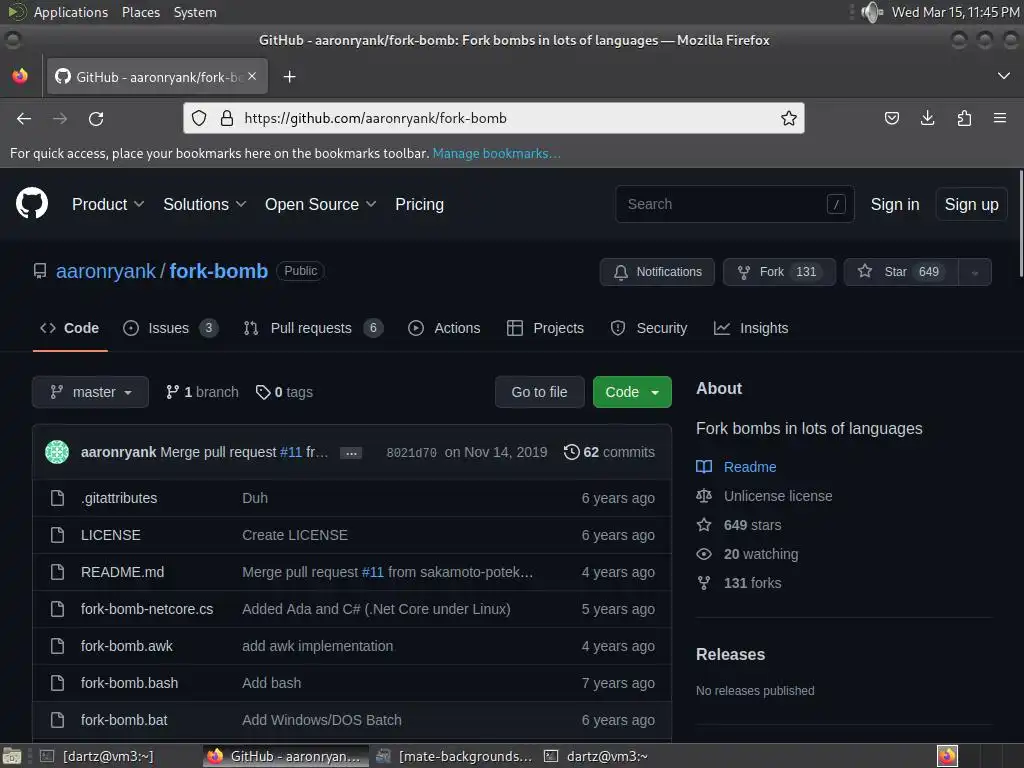This screenshot has height=768, width=1024.
Task: Click the fork icon beside 131 forks
Action: [x=704, y=583]
